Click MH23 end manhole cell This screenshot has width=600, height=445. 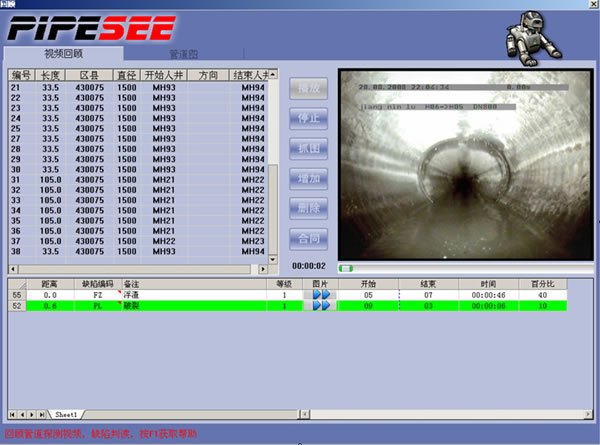(x=253, y=241)
